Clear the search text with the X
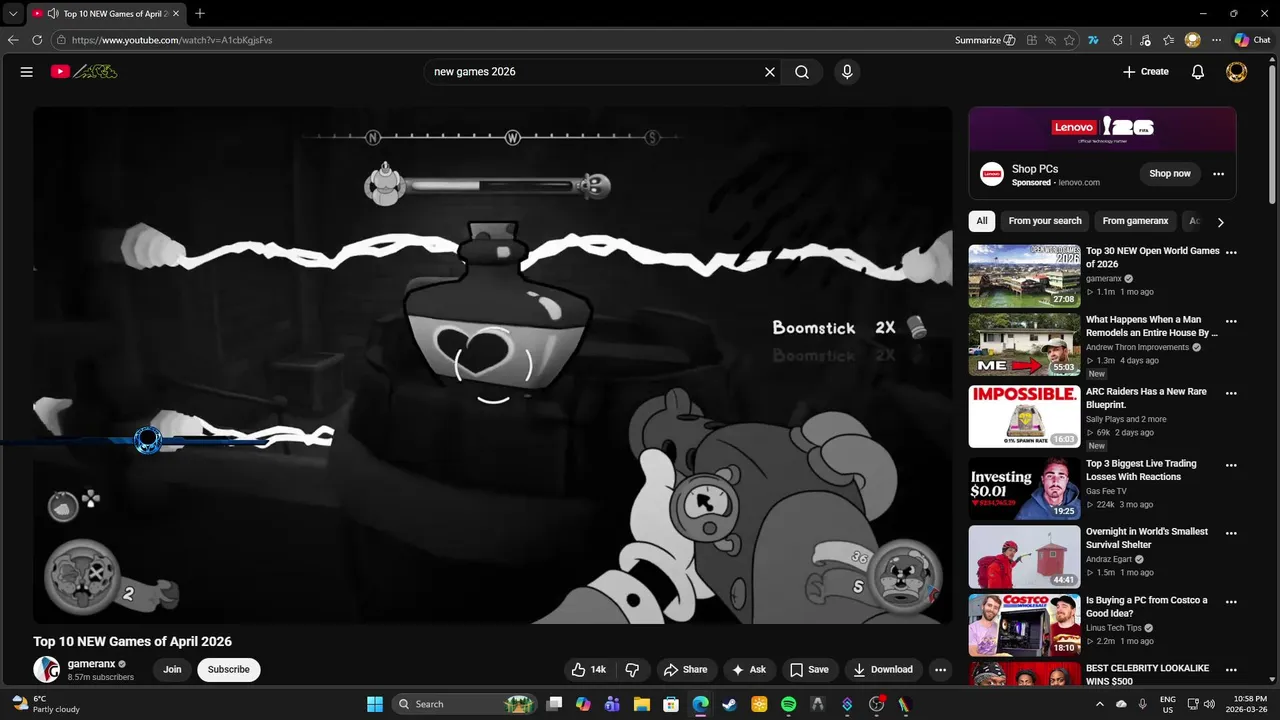1280x720 pixels. pos(770,72)
